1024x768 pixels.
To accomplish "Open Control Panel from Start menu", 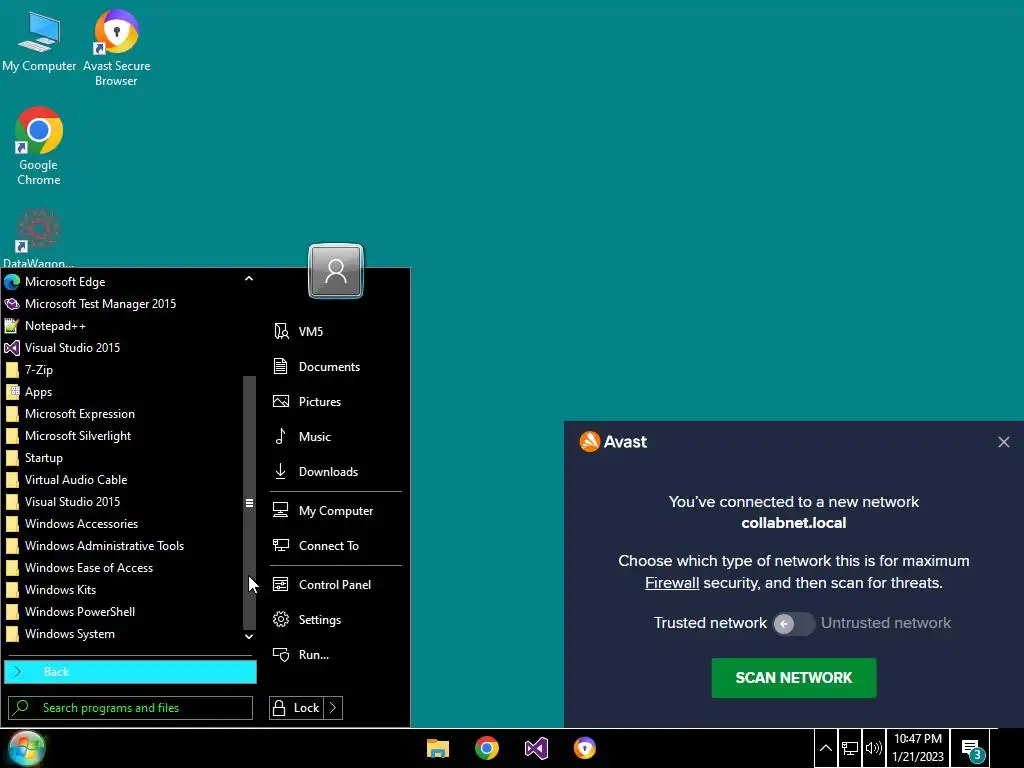I will (x=336, y=584).
